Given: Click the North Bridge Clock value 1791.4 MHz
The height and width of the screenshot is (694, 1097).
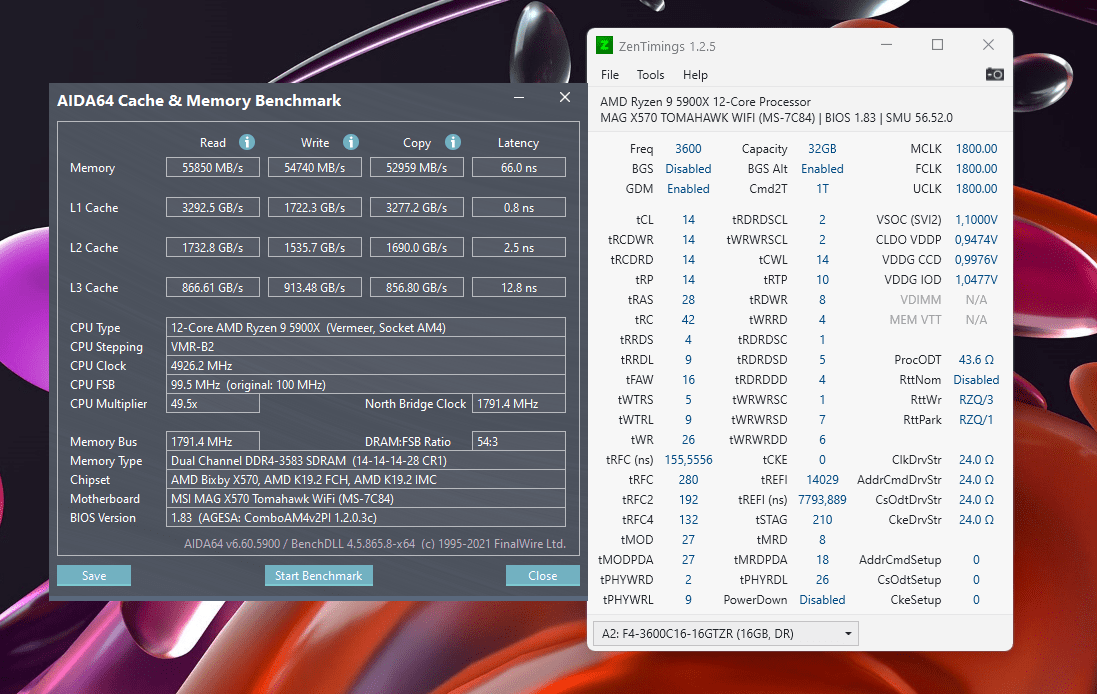Looking at the screenshot, I should tap(519, 404).
